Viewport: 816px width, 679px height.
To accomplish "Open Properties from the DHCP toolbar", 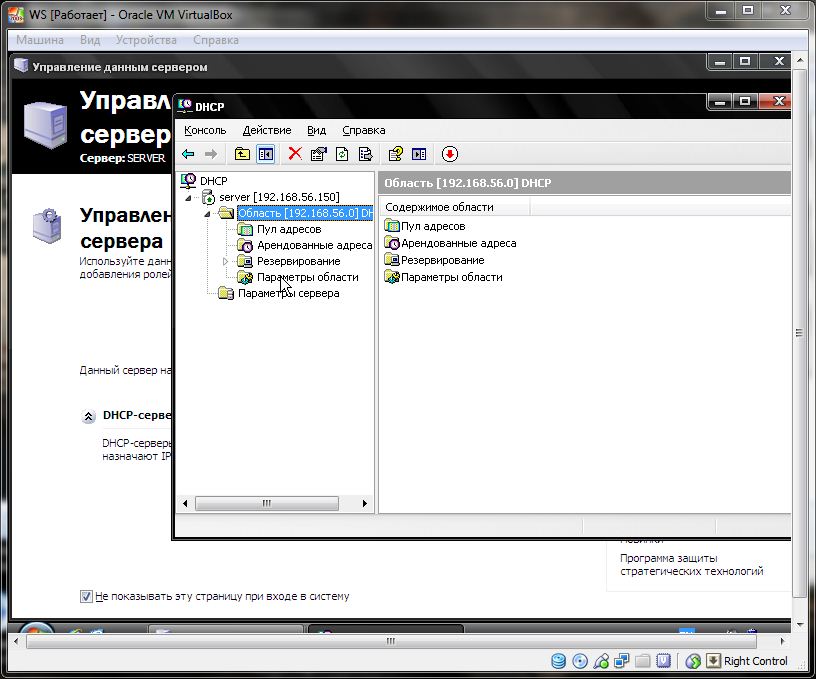I will (x=318, y=154).
